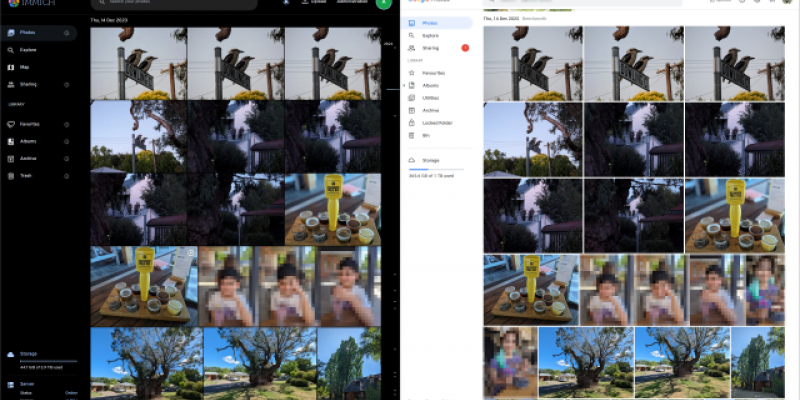The height and width of the screenshot is (400, 800).
Task: Click the red Sharing notification badge
Action: pyautogui.click(x=465, y=48)
